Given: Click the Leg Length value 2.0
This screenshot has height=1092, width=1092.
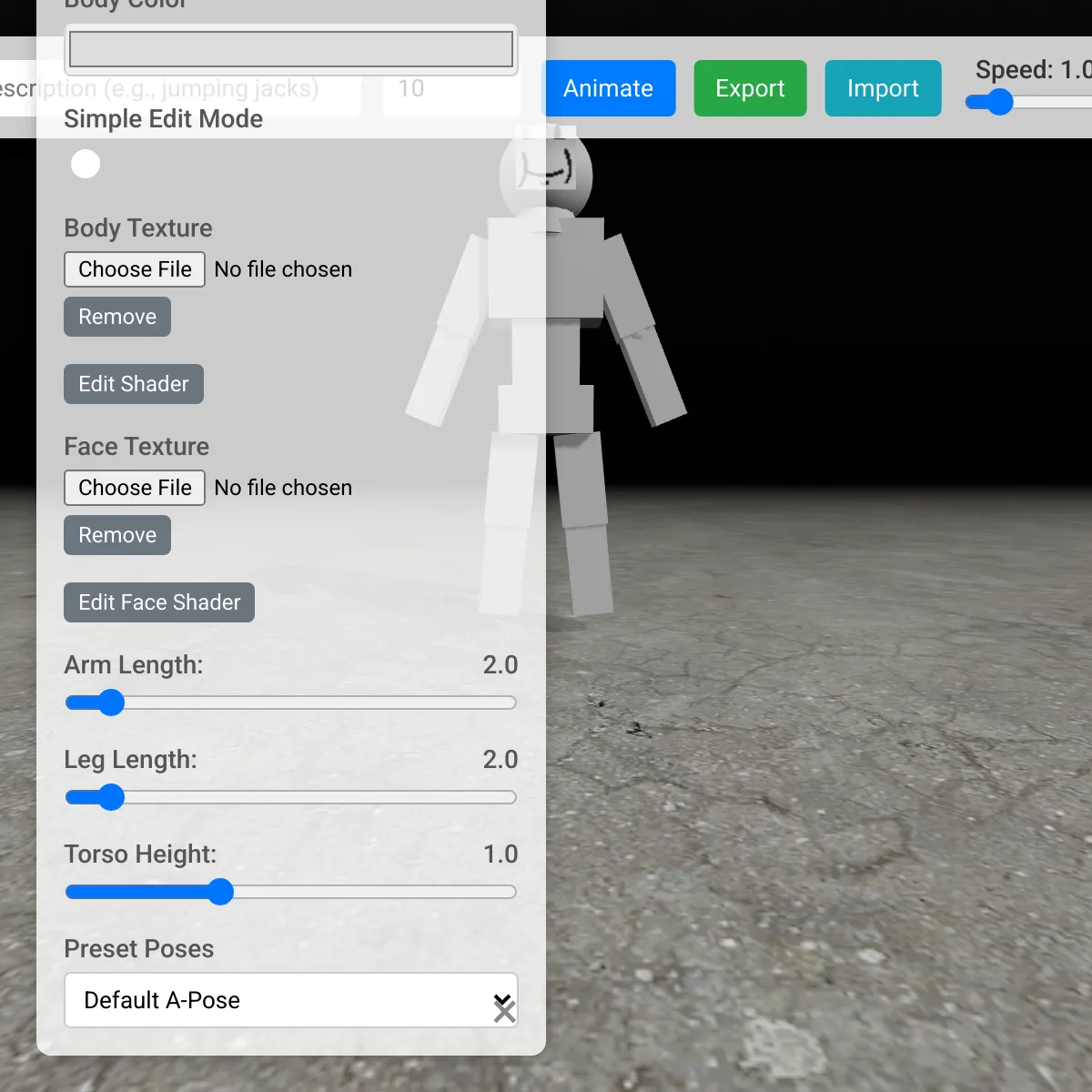Looking at the screenshot, I should pos(500,760).
